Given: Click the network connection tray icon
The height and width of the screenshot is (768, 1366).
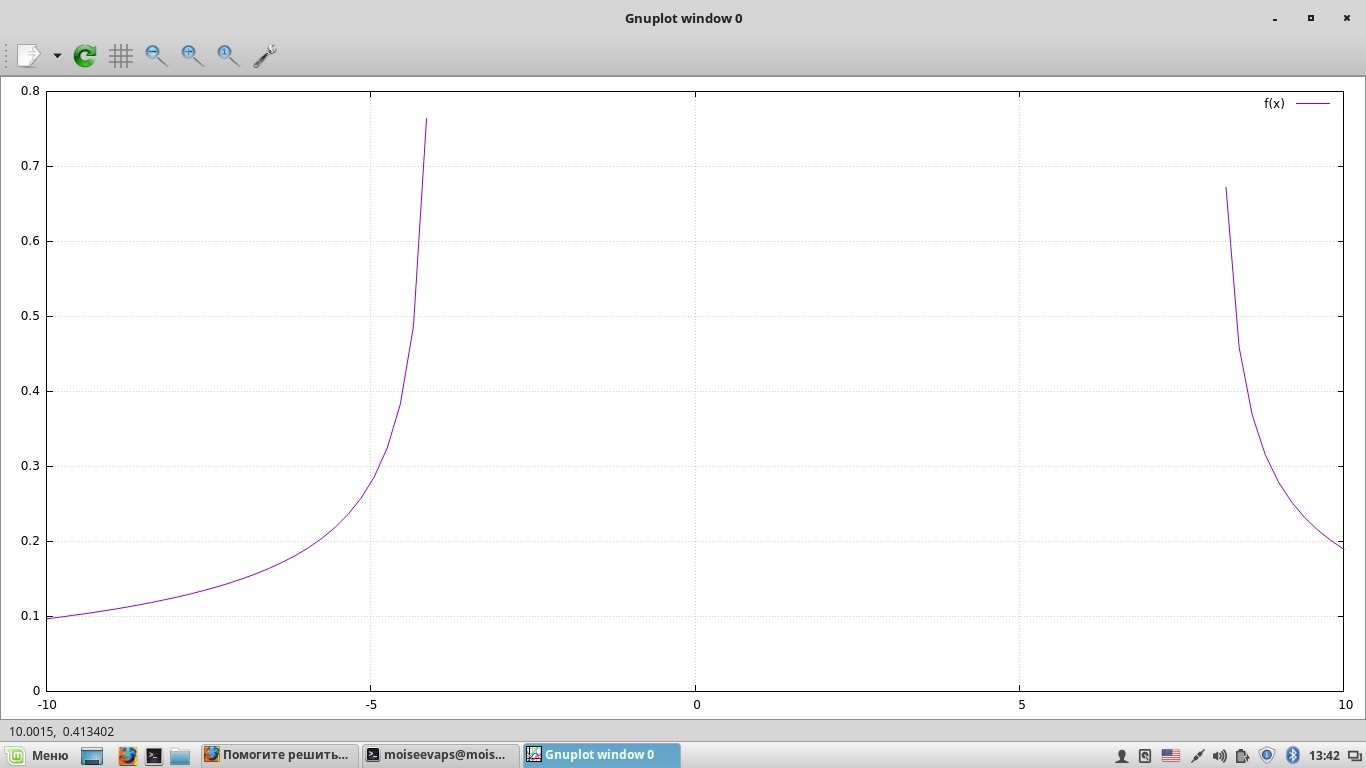Looking at the screenshot, I should [1197, 756].
